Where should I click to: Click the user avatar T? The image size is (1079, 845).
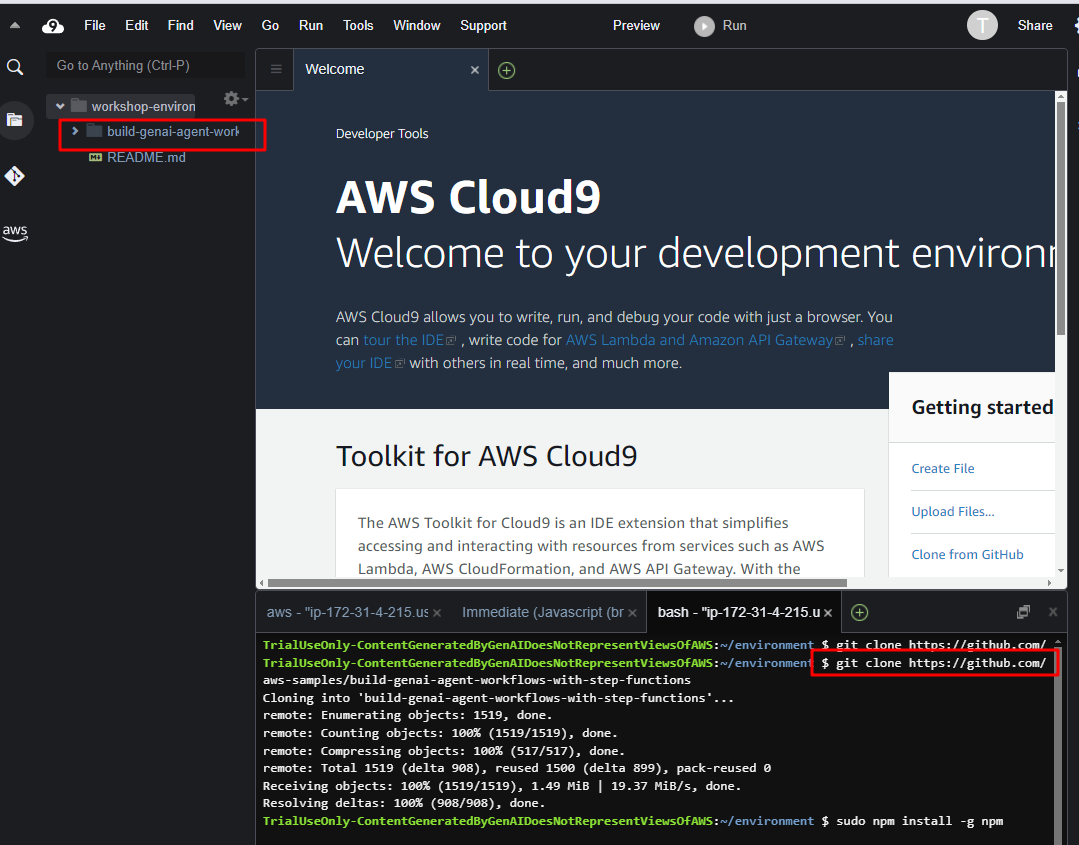[982, 25]
